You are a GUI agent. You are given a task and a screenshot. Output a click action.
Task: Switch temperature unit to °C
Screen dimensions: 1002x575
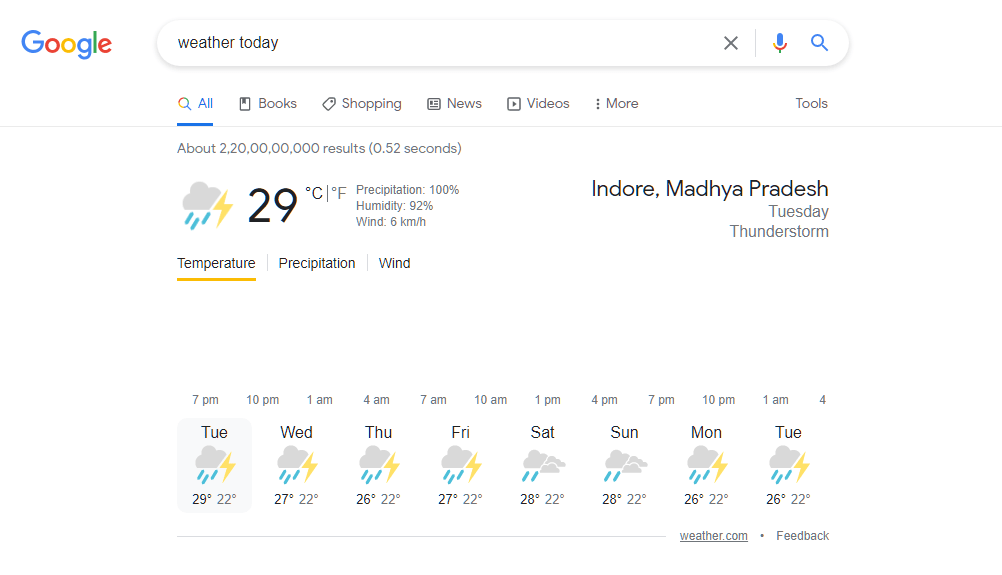pos(314,193)
